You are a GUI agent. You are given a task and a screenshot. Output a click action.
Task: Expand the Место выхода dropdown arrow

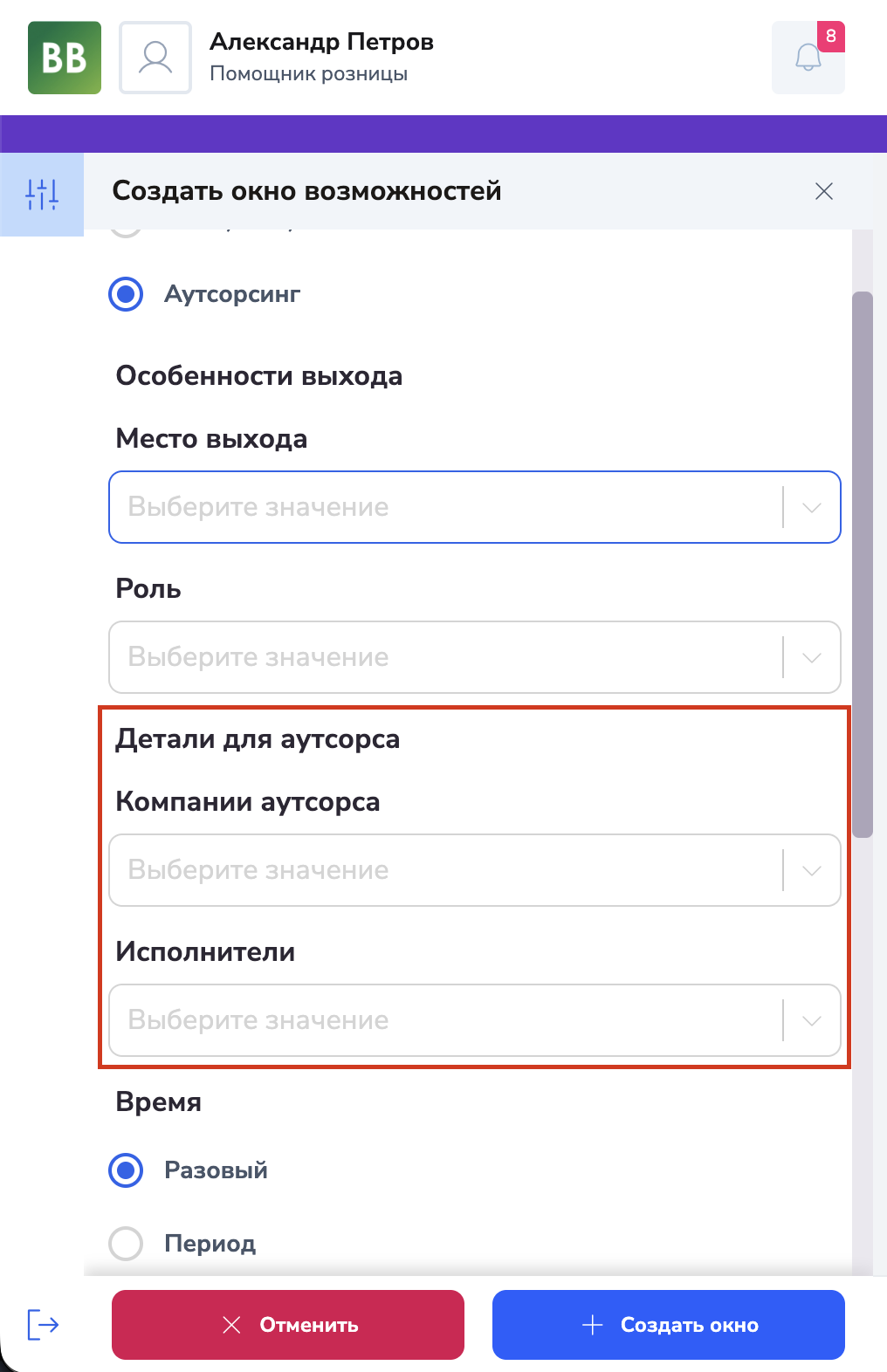812,507
